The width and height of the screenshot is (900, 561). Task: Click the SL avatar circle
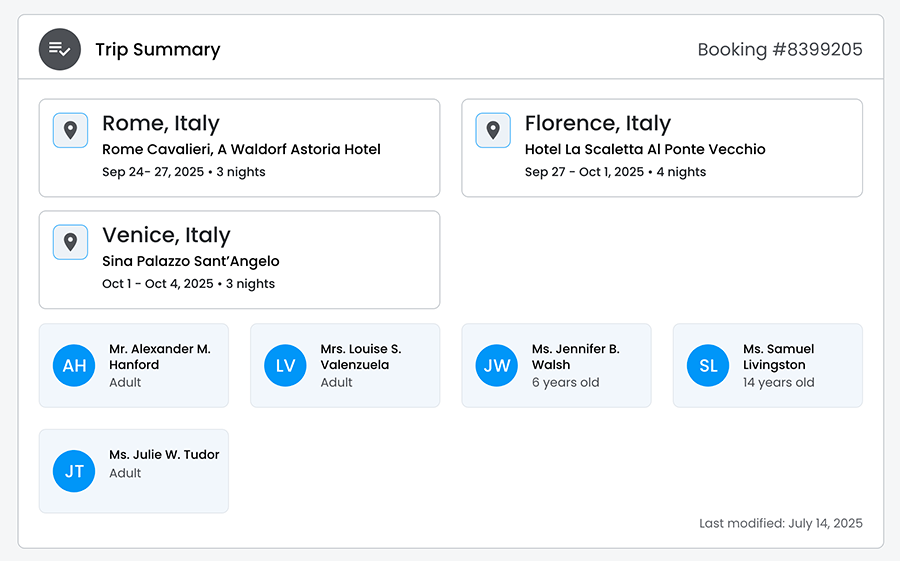click(708, 366)
